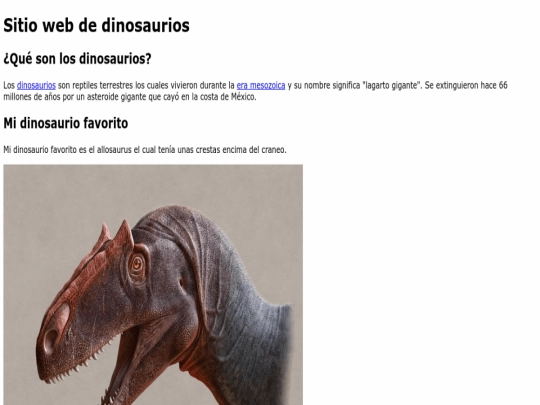Click the line starting "millones de años"
The height and width of the screenshot is (405, 540).
click(130, 97)
